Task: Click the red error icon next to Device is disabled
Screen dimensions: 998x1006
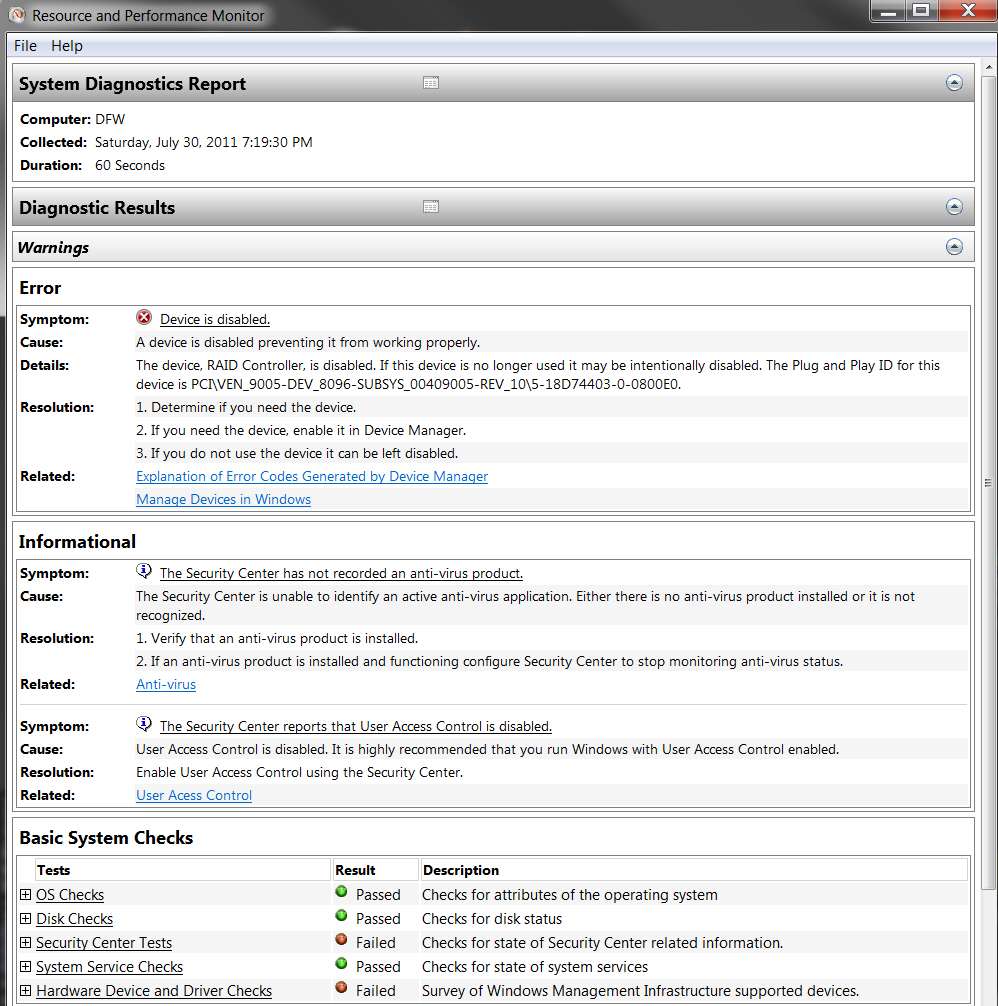Action: click(144, 317)
